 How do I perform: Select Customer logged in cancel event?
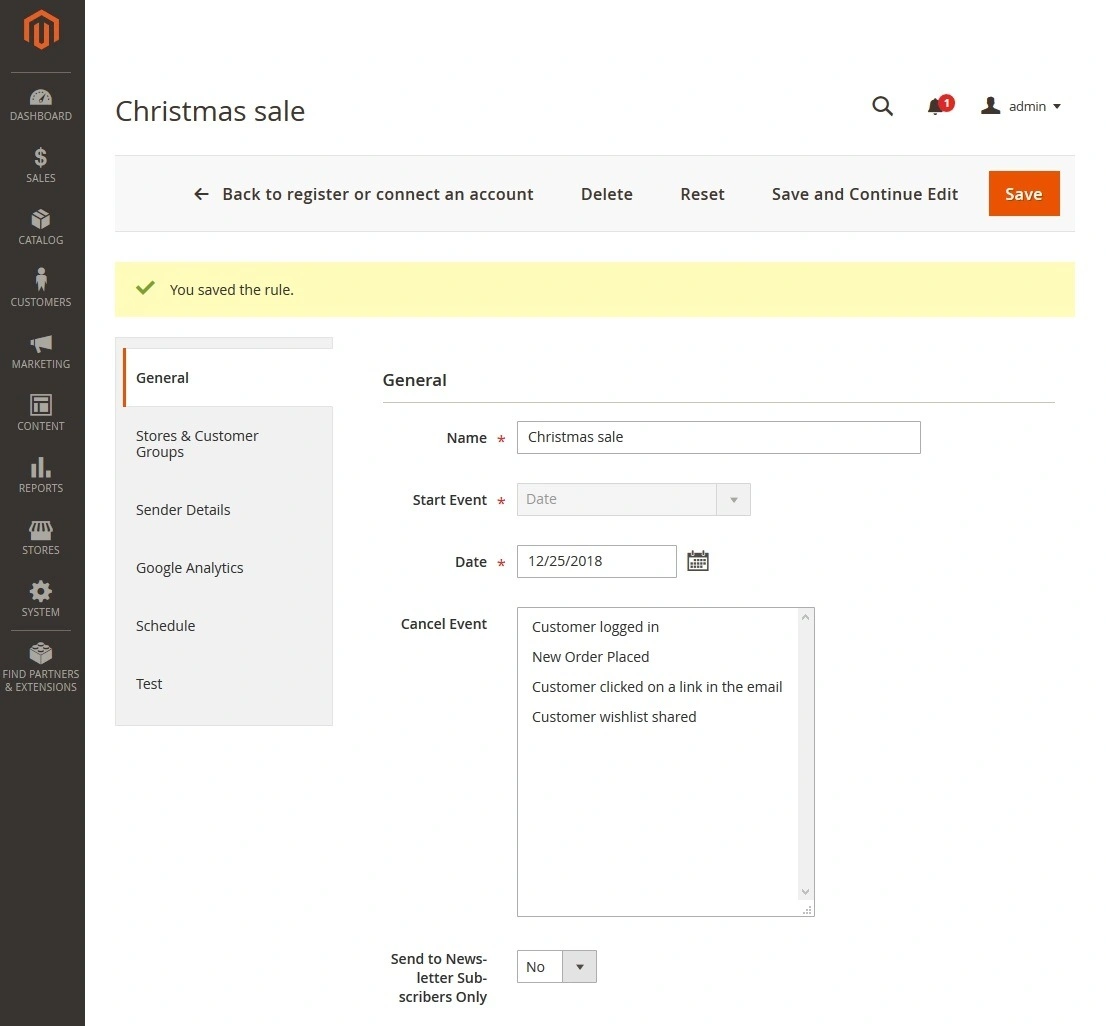coord(595,627)
